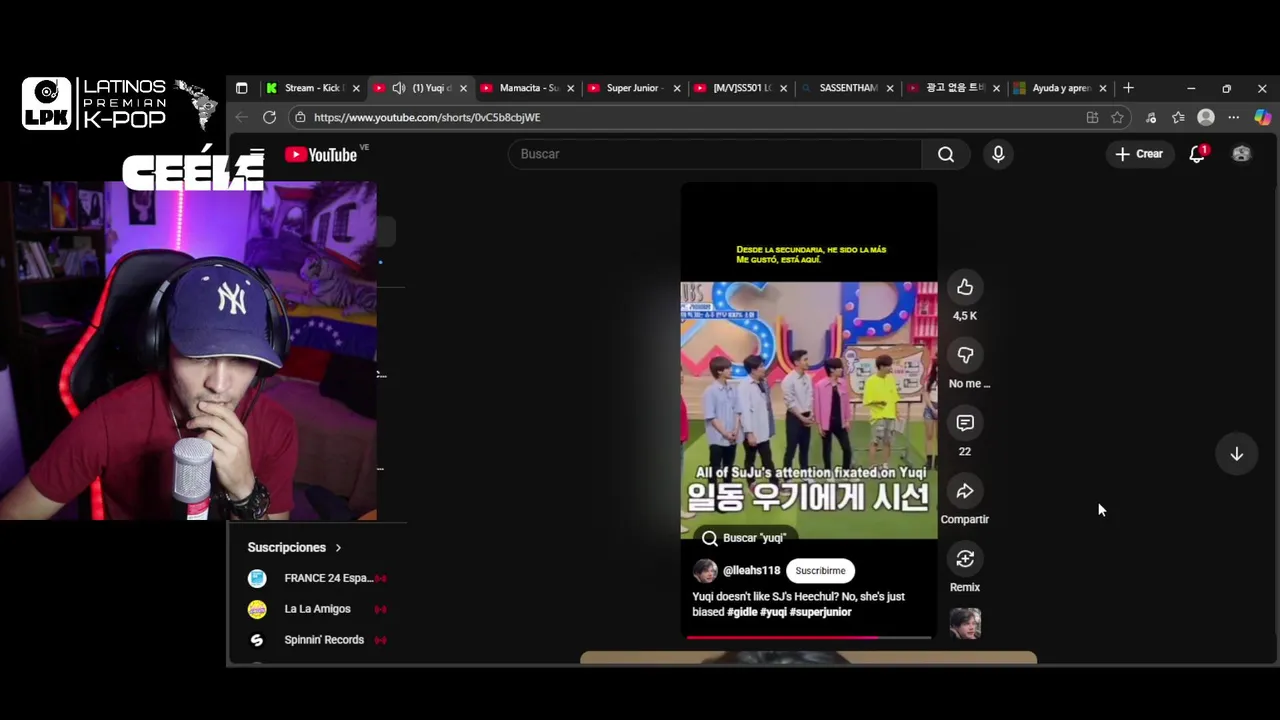Open the tab actions menu icon
This screenshot has width=1280, height=720.
tap(241, 88)
